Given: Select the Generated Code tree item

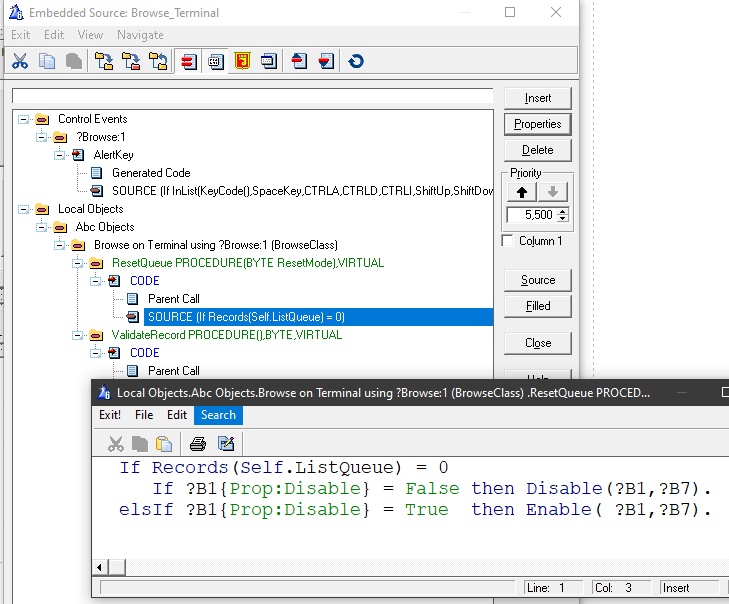Looking at the screenshot, I should 150,173.
